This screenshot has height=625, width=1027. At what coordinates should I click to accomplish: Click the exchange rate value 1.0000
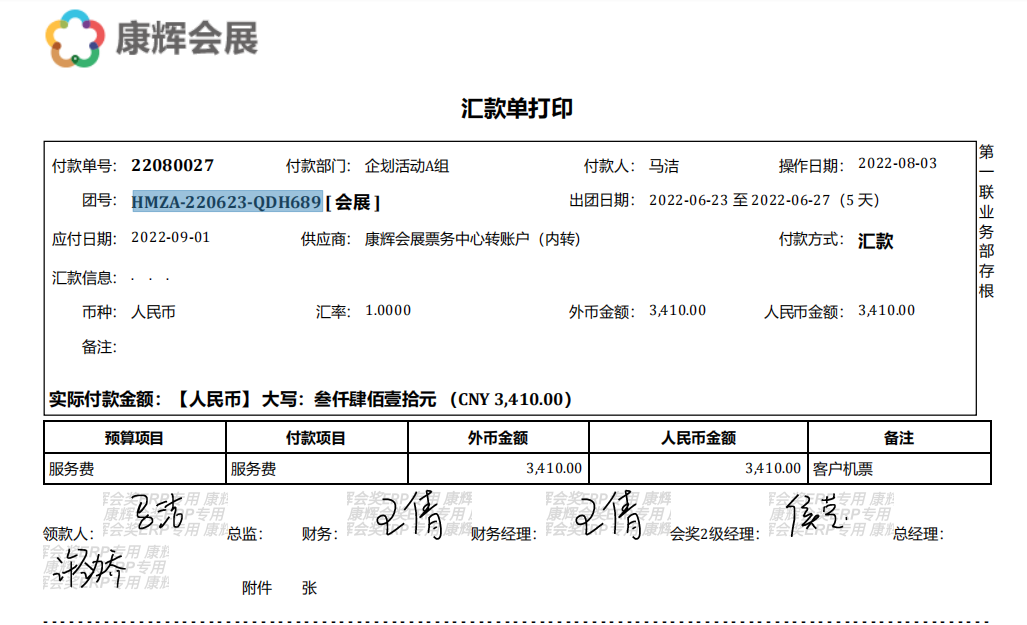[x=388, y=311]
